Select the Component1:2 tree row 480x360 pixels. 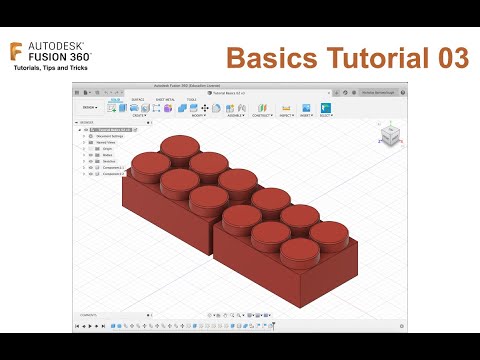point(104,174)
